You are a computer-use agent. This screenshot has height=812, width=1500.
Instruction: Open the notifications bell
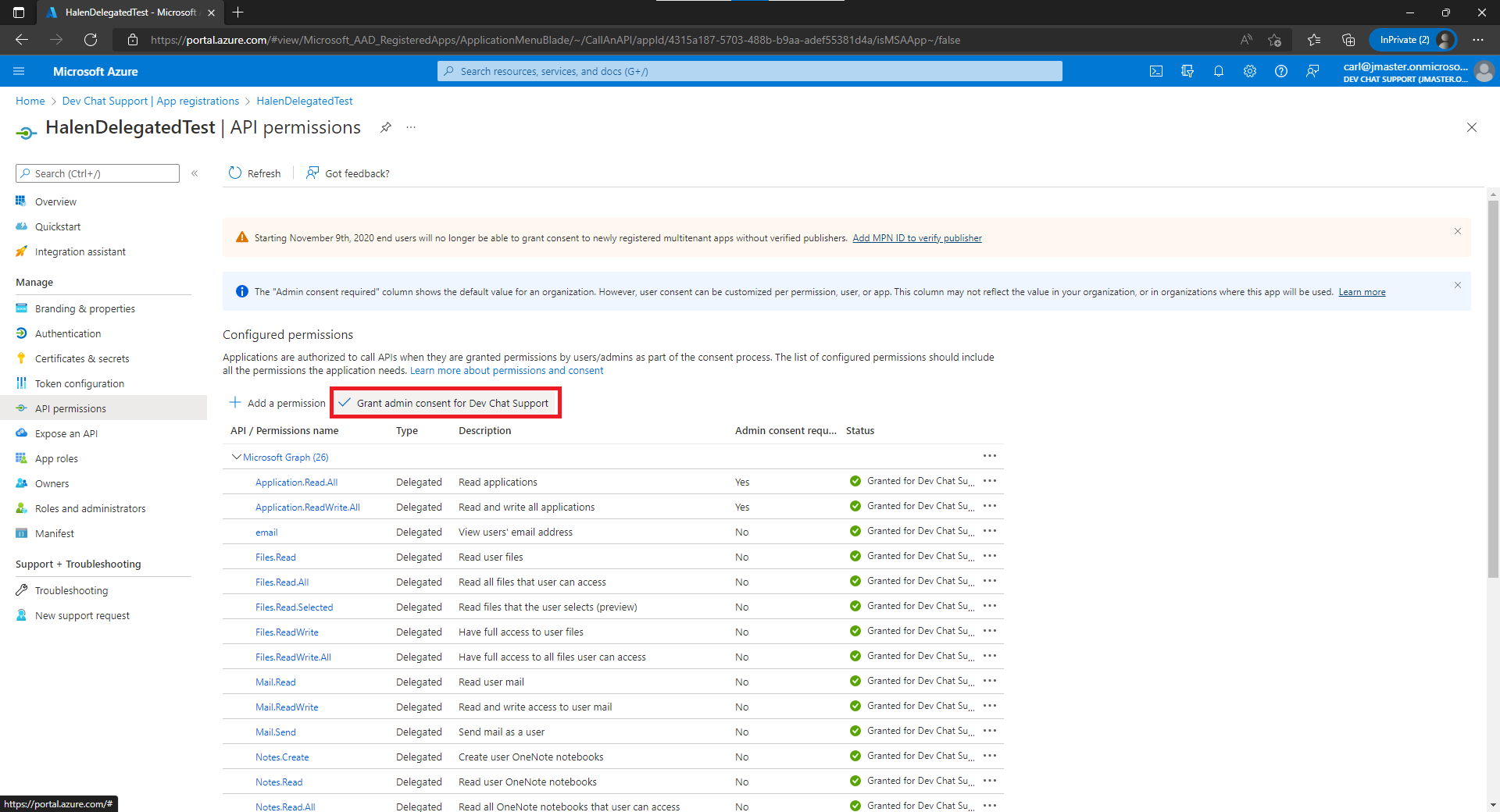click(1219, 71)
